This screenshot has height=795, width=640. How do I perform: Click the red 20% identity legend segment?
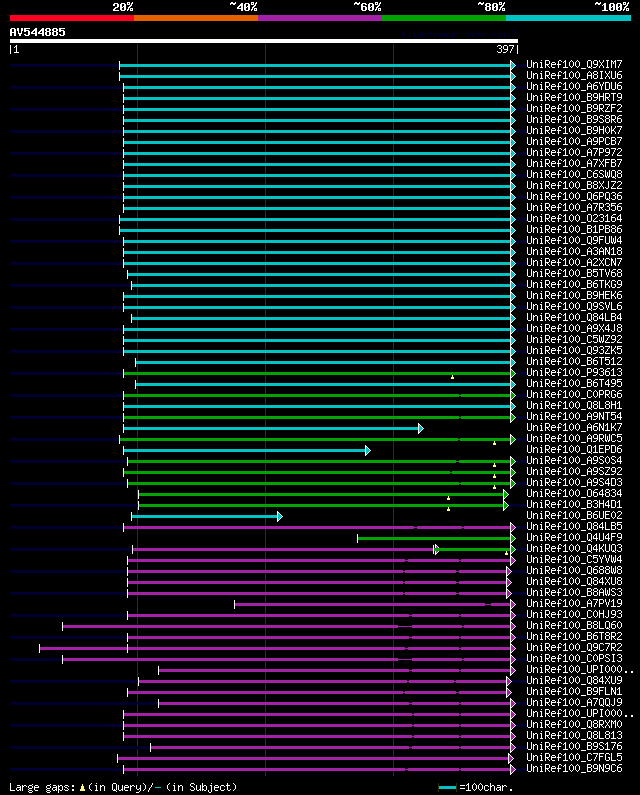tap(72, 18)
